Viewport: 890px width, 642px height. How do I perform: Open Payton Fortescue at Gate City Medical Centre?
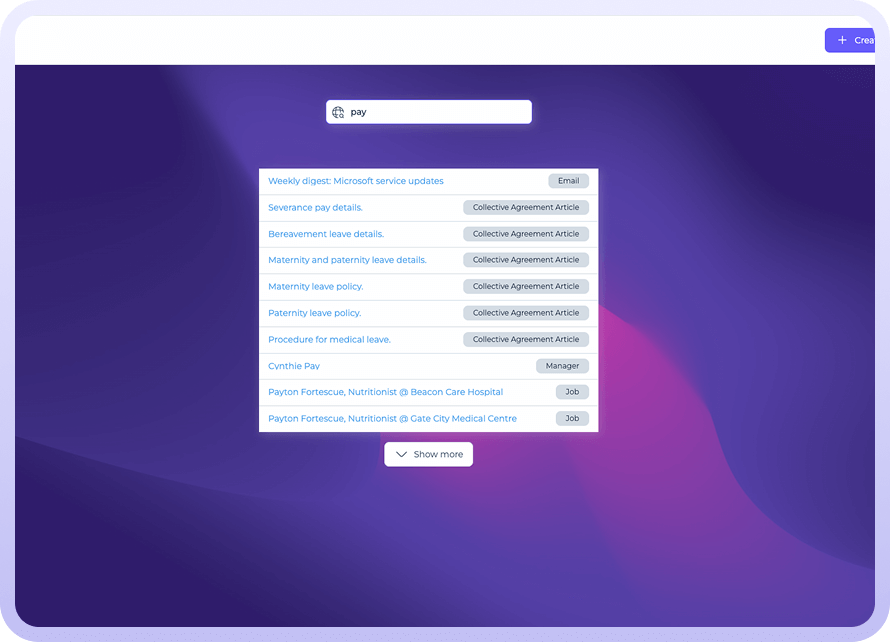click(392, 419)
